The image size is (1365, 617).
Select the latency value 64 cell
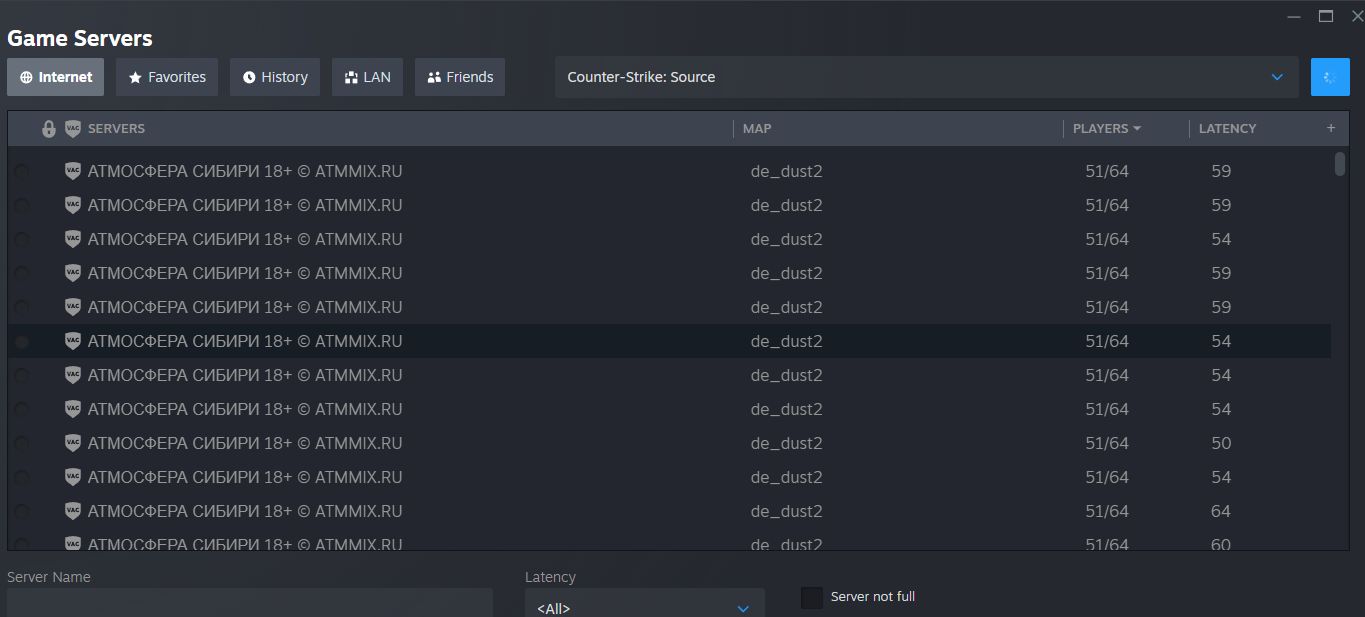coord(1221,511)
